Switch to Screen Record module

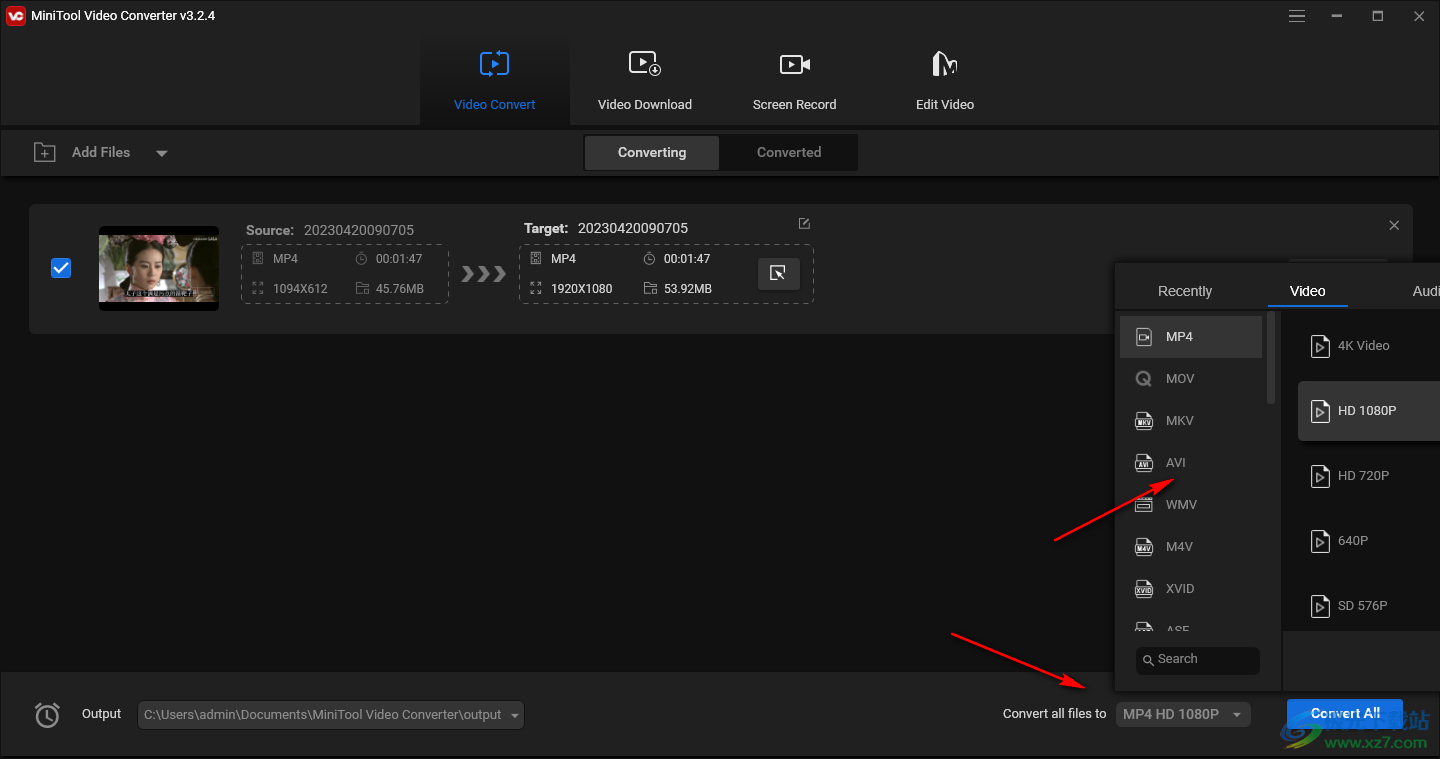pos(795,81)
